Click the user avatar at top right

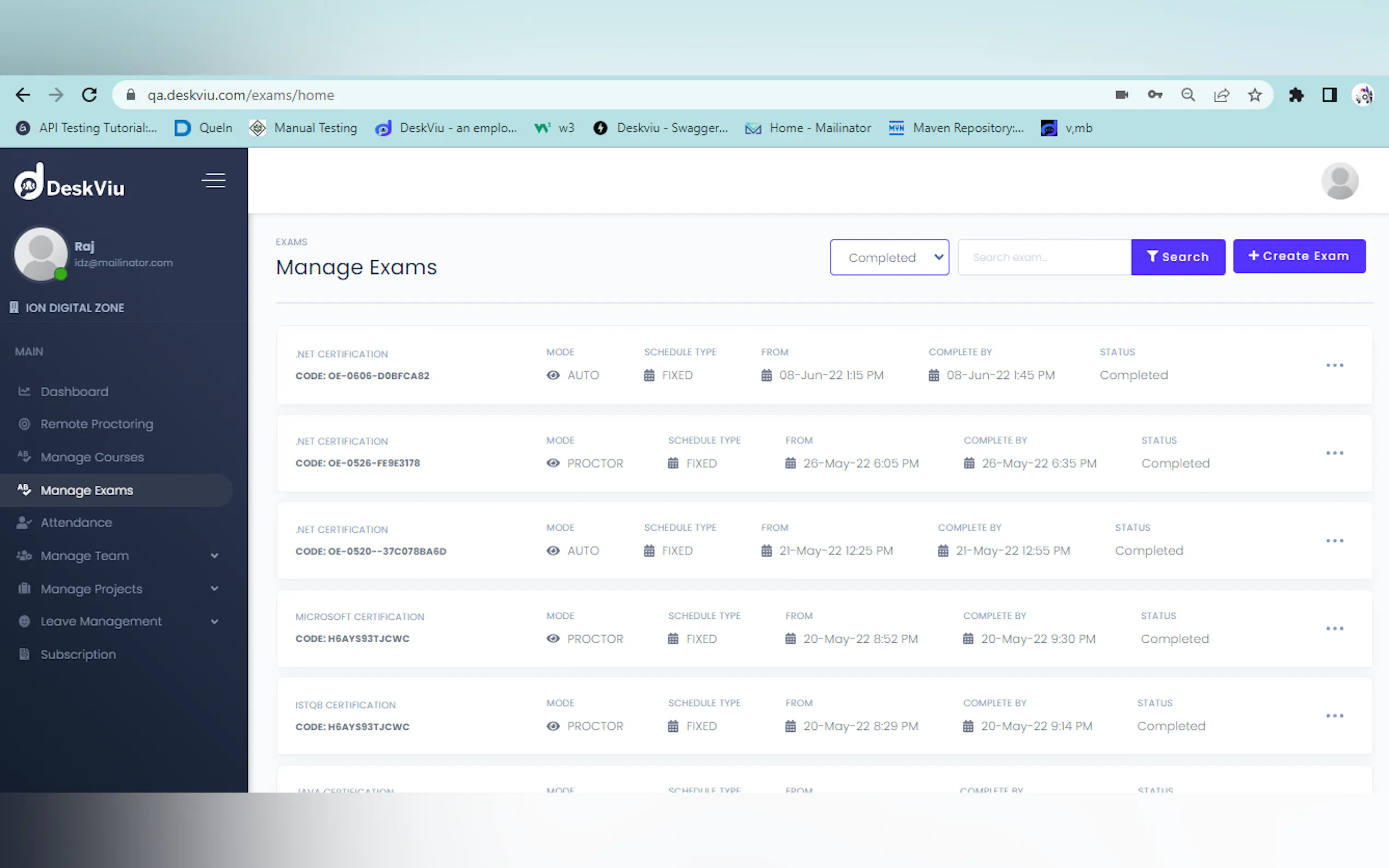click(1339, 181)
